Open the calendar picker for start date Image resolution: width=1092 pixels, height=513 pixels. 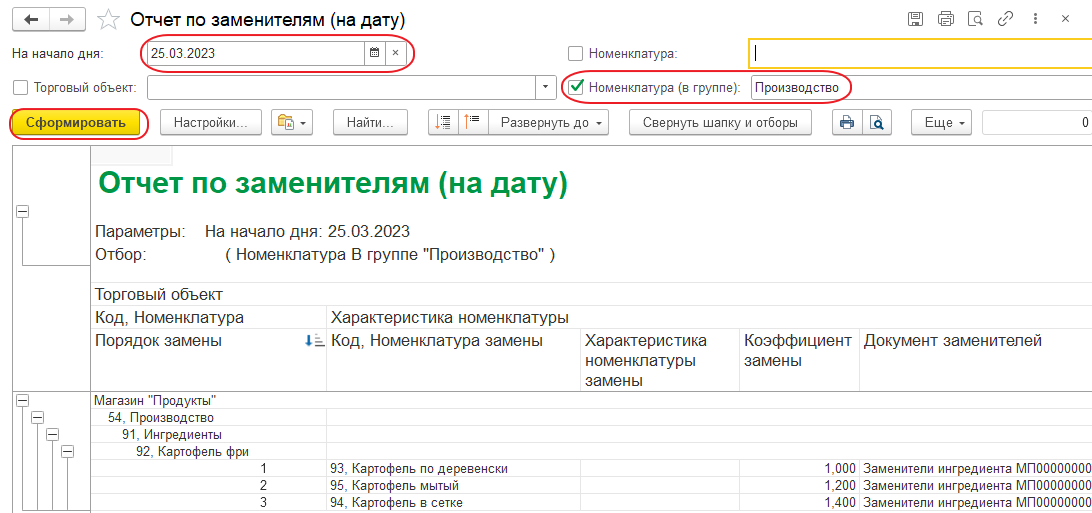click(374, 53)
